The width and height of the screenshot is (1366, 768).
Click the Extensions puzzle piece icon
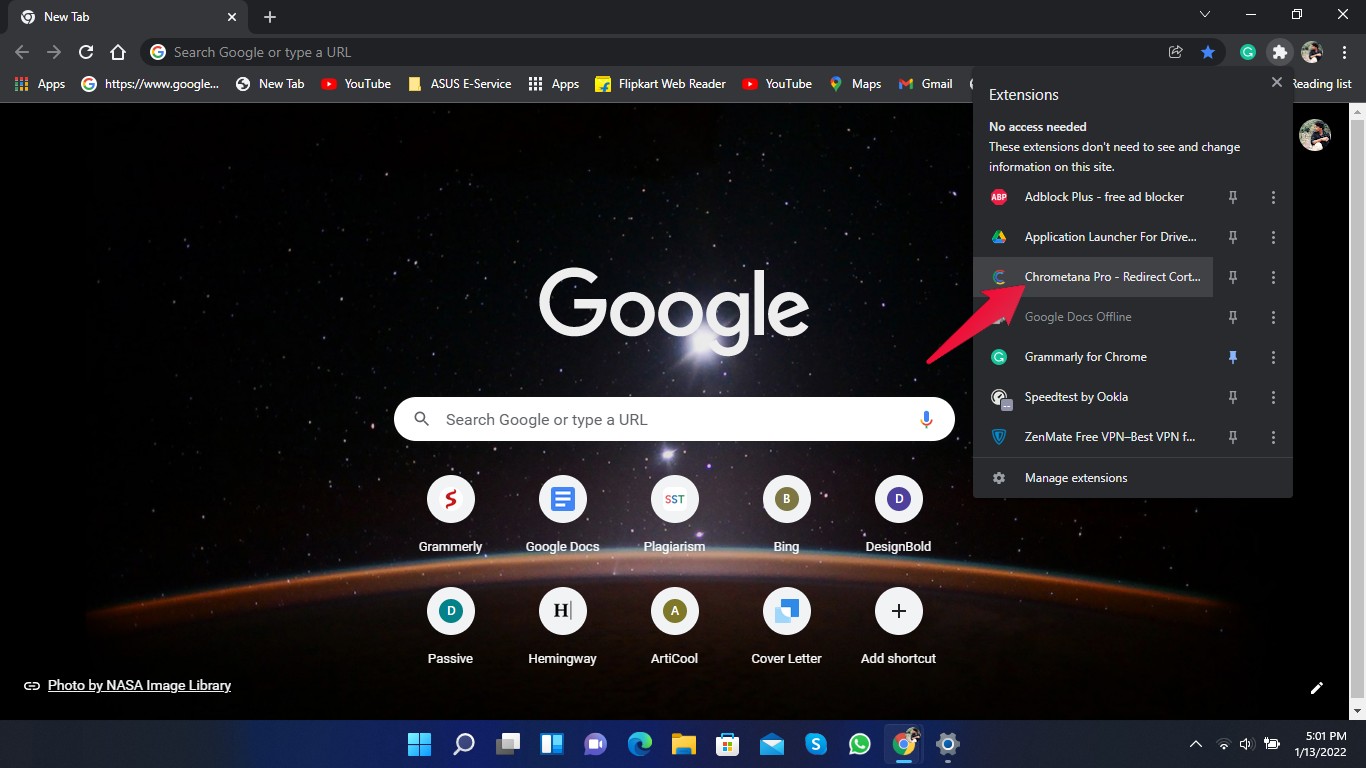coord(1279,52)
